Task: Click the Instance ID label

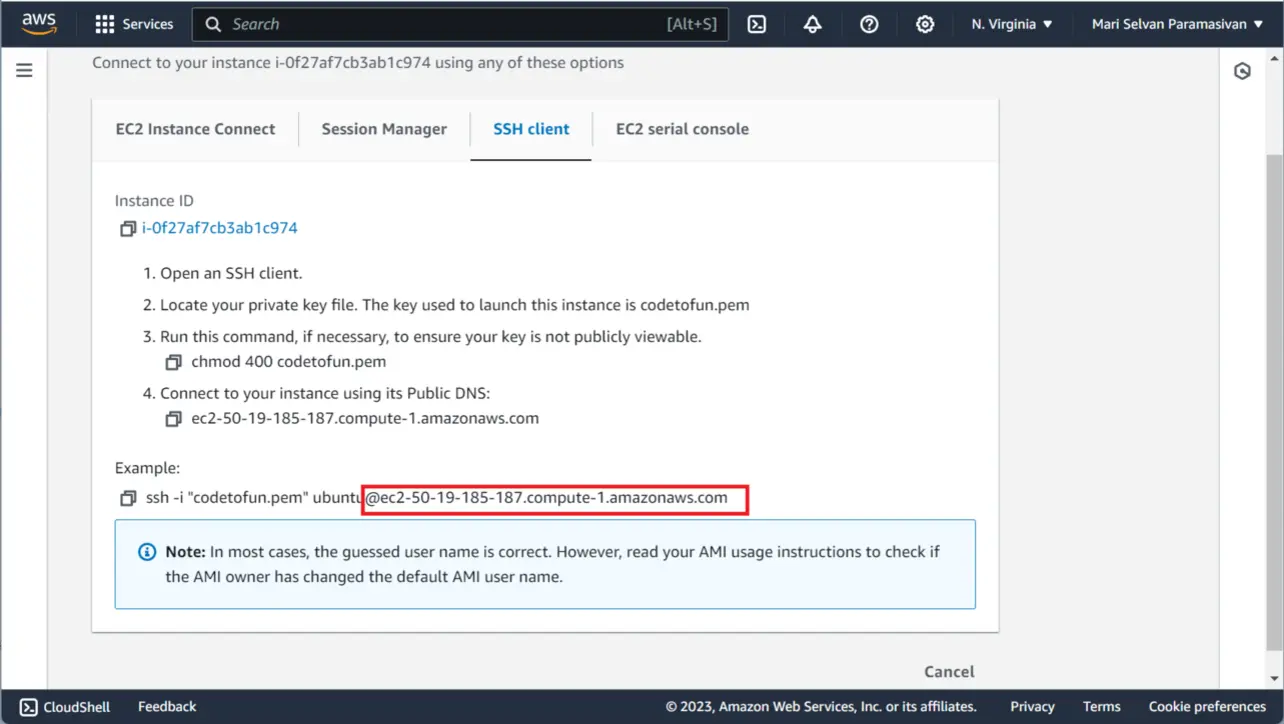Action: pos(154,201)
